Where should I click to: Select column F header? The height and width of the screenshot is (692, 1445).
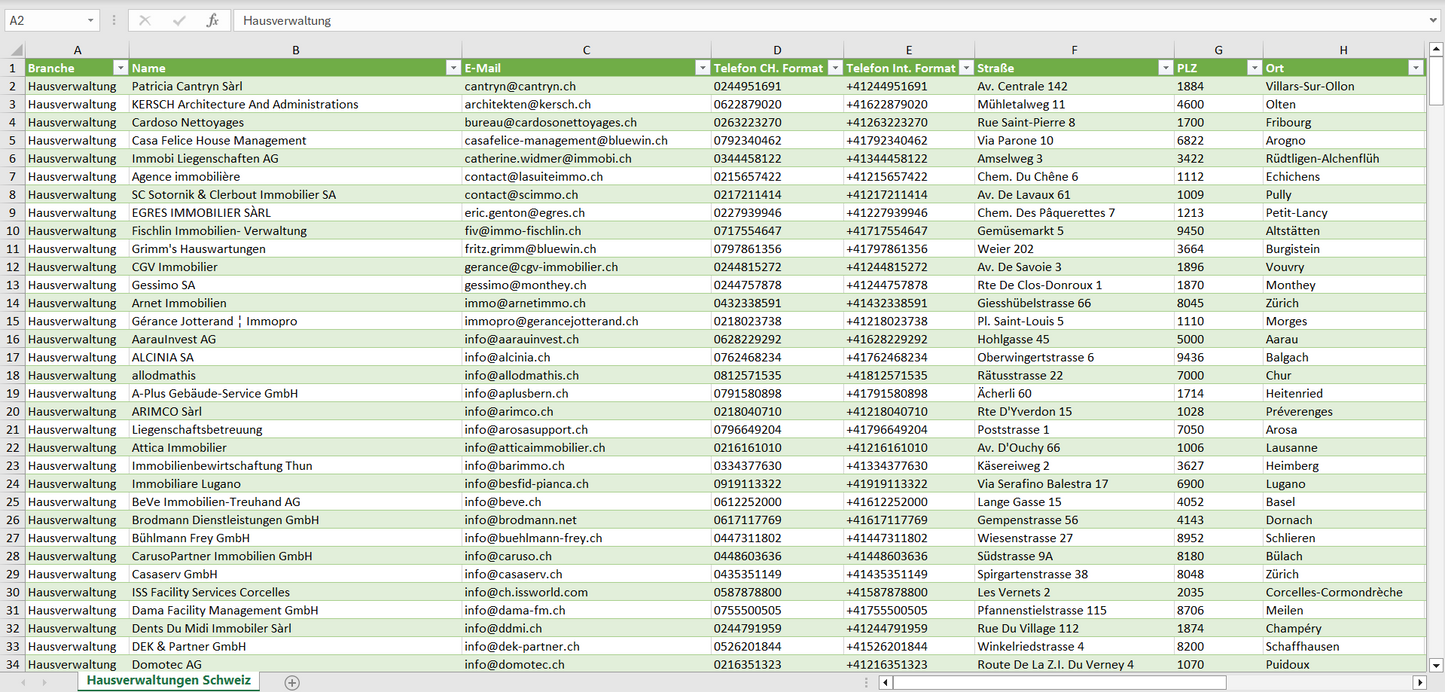click(1074, 50)
